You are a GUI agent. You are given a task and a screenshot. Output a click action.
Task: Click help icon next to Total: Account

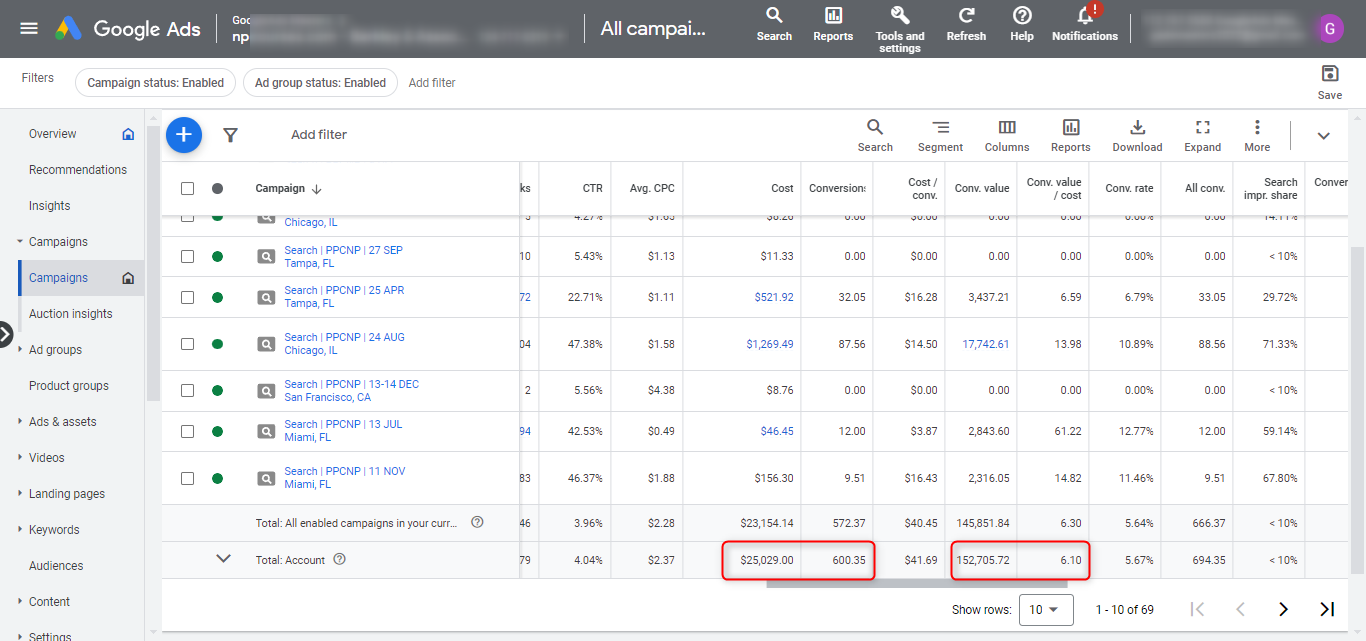coord(339,559)
